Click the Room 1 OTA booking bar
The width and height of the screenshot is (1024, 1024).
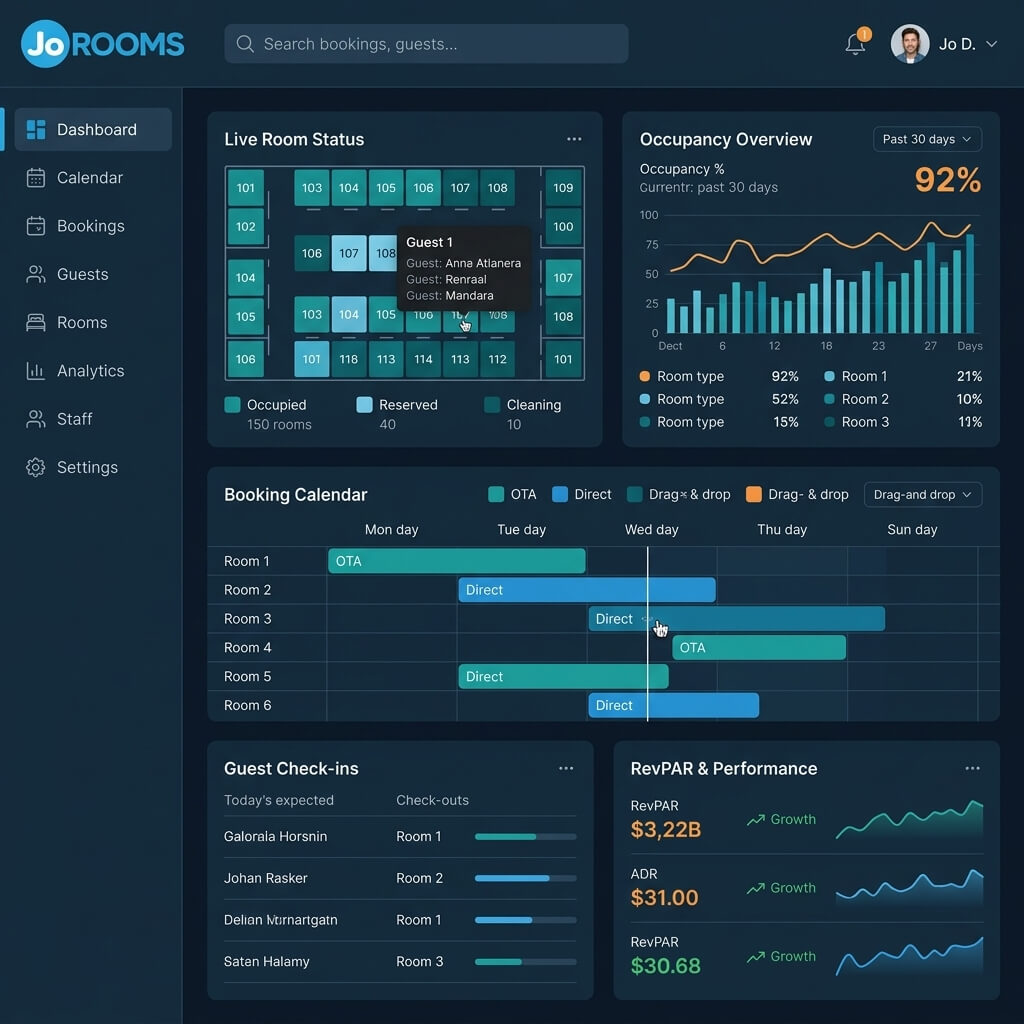coord(456,561)
